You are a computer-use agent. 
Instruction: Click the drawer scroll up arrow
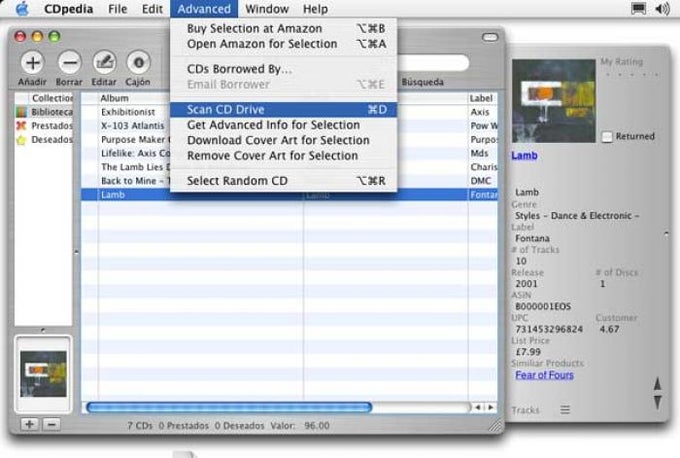point(657,384)
